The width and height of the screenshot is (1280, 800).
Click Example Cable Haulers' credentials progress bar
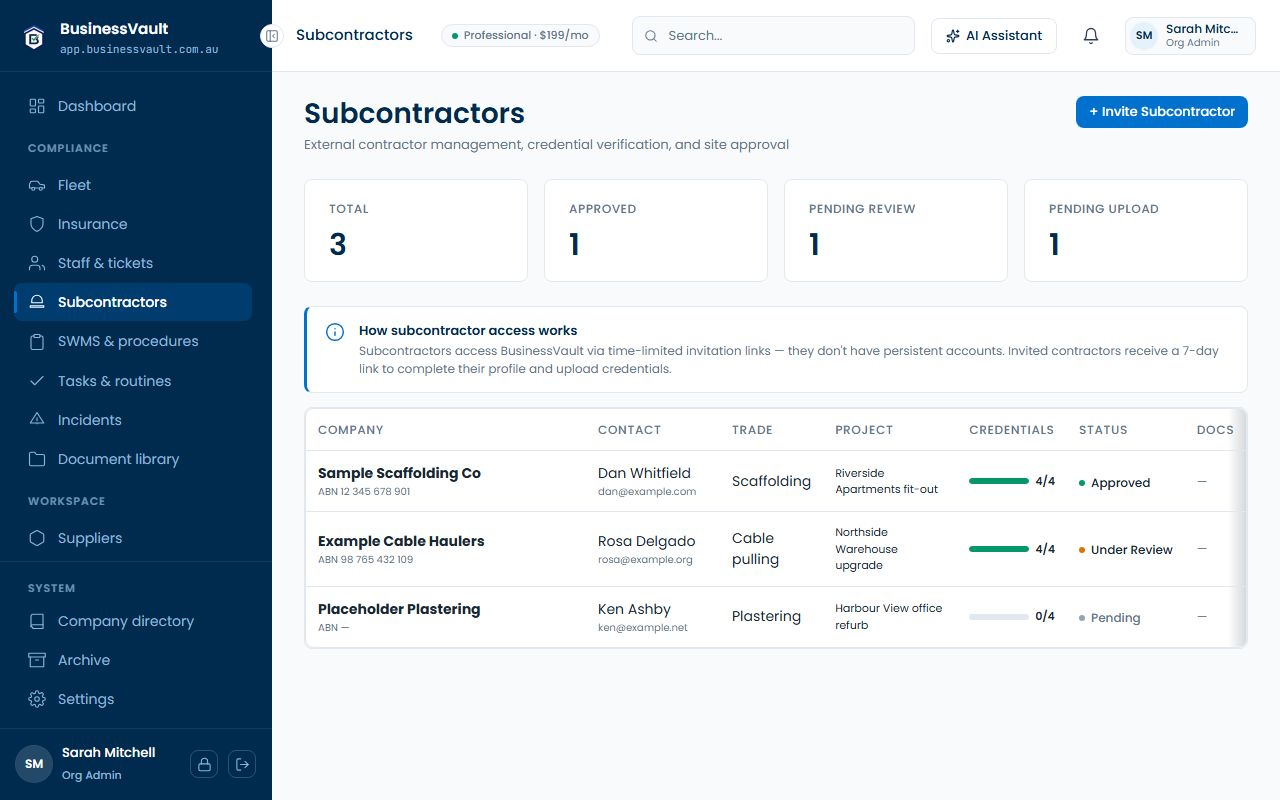999,549
